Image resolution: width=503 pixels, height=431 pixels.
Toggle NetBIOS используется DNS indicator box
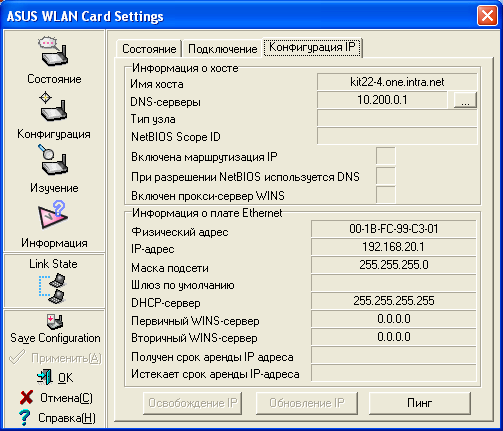[x=386, y=176]
